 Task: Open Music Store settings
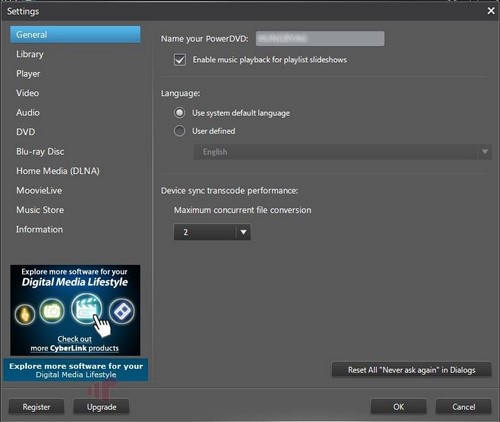coord(40,210)
